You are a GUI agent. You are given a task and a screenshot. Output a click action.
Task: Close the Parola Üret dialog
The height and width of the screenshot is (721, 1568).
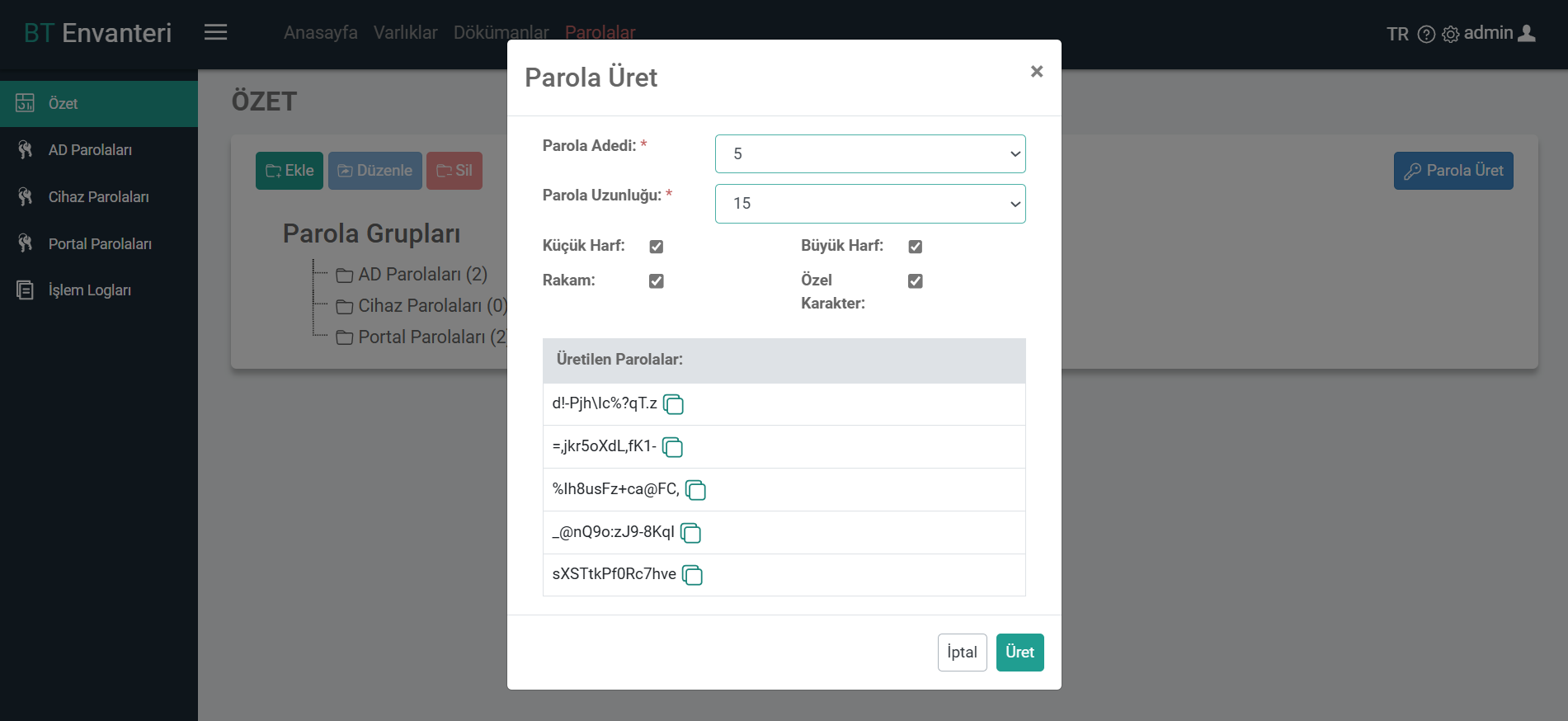coord(1037,72)
